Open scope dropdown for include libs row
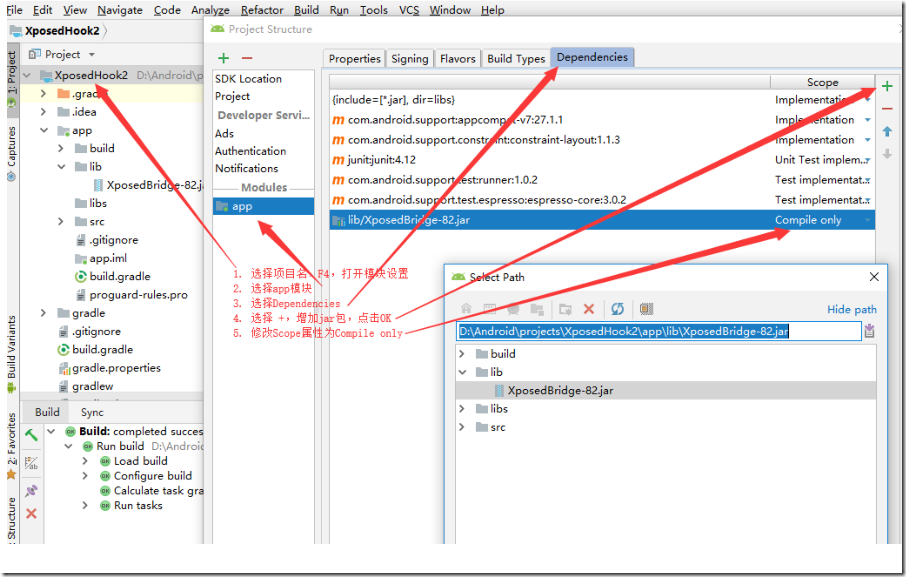 [867, 100]
